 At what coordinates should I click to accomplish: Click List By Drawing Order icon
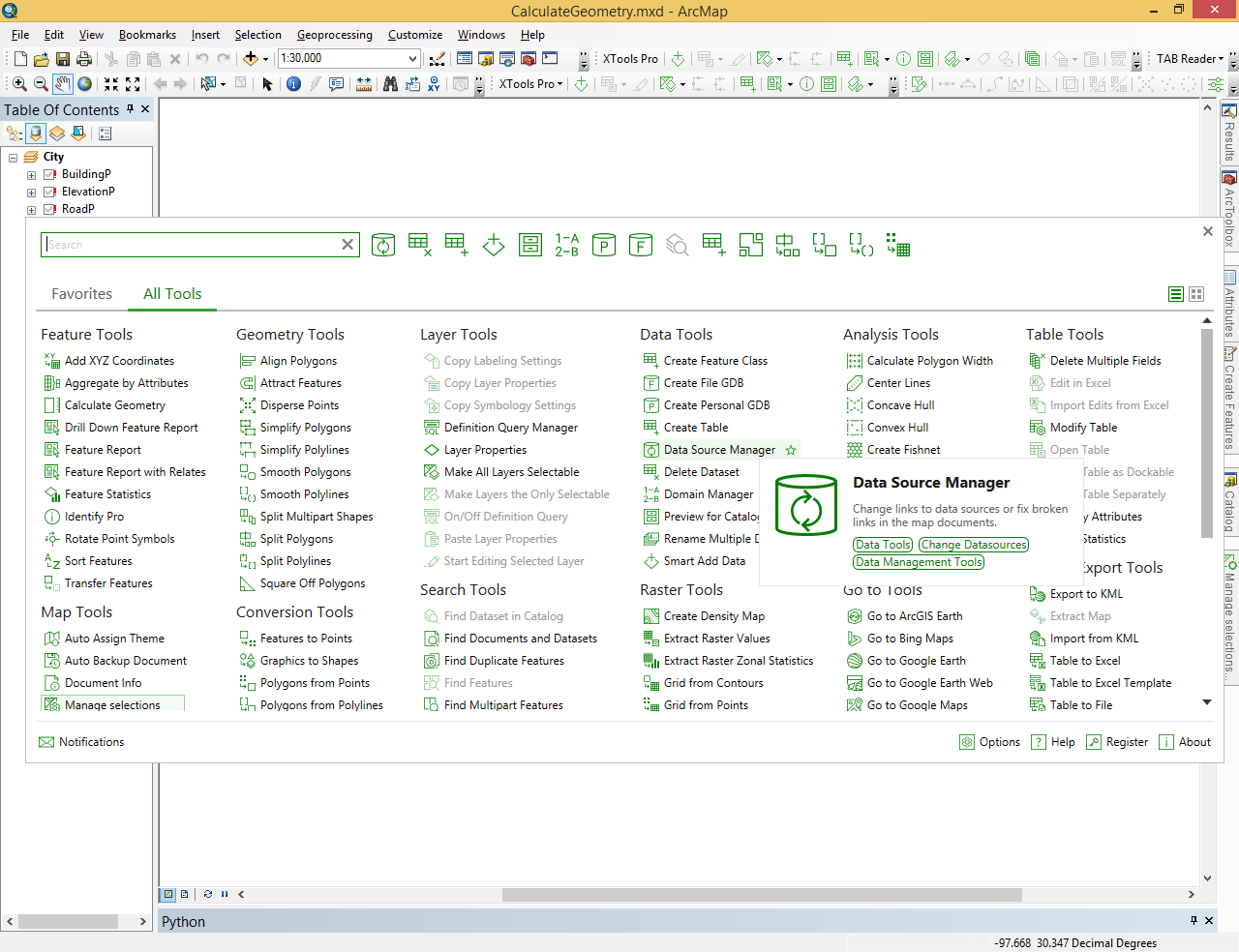tap(15, 134)
